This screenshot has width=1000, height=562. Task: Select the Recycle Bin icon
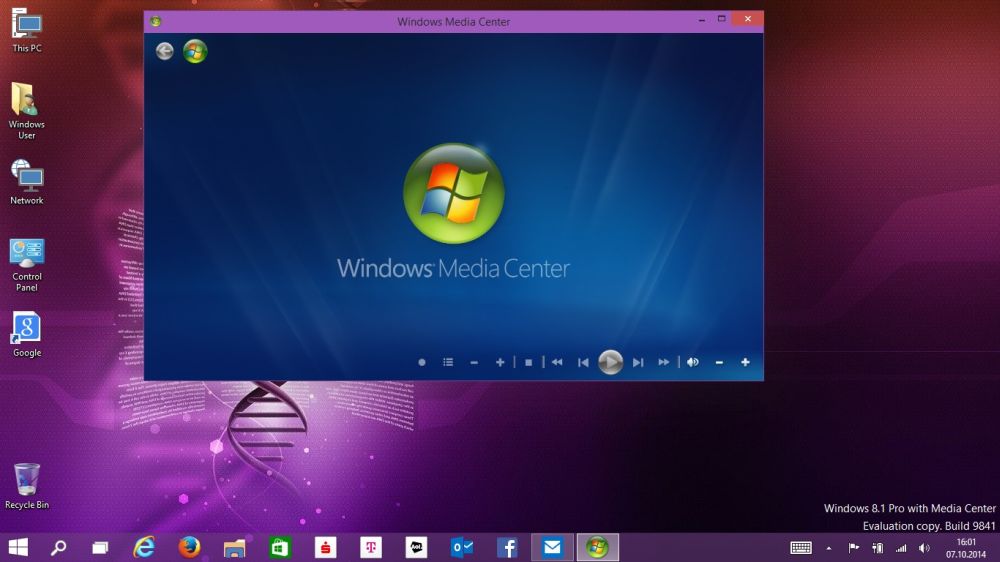[27, 486]
